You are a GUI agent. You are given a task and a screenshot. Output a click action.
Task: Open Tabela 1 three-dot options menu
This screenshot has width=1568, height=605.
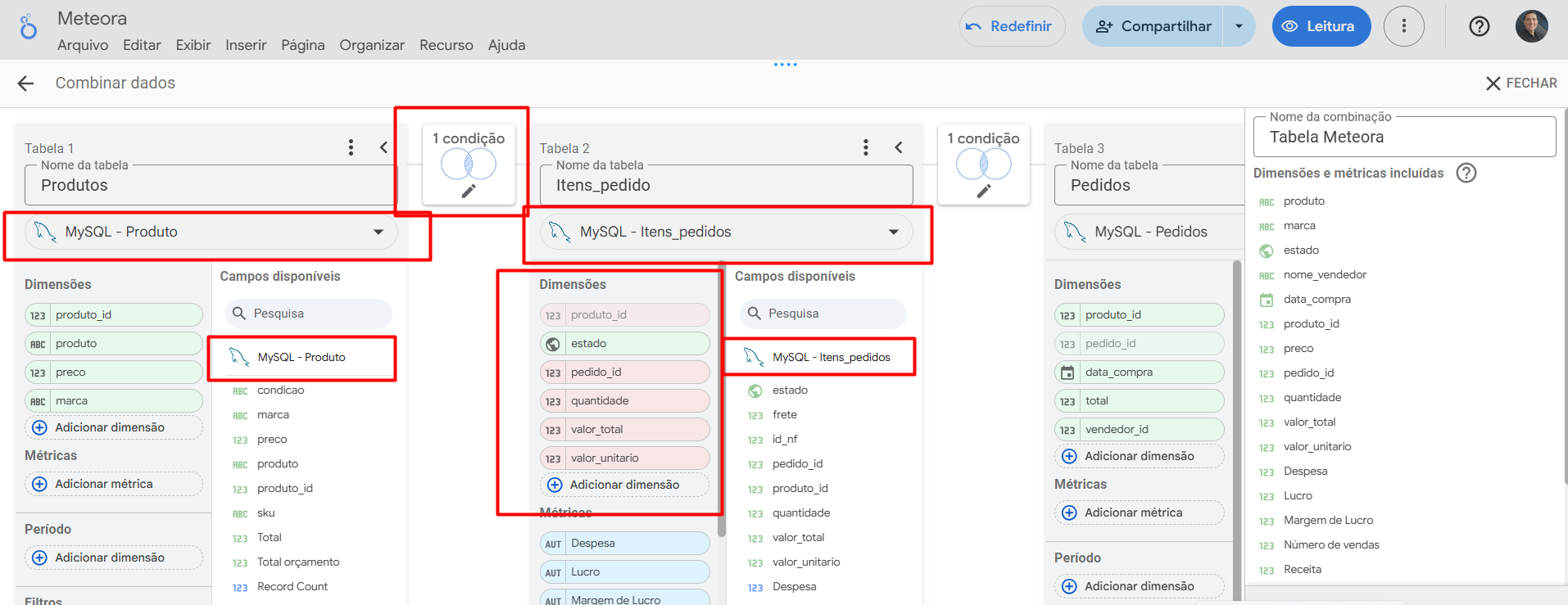pyautogui.click(x=351, y=147)
